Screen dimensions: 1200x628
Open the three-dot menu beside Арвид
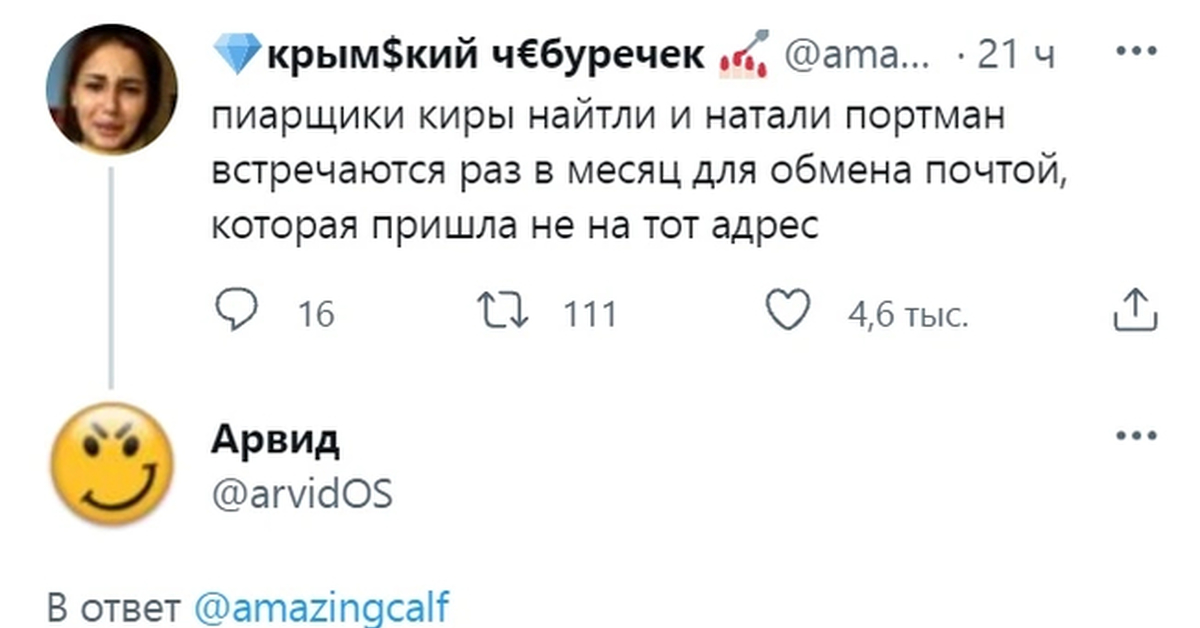(x=1135, y=436)
